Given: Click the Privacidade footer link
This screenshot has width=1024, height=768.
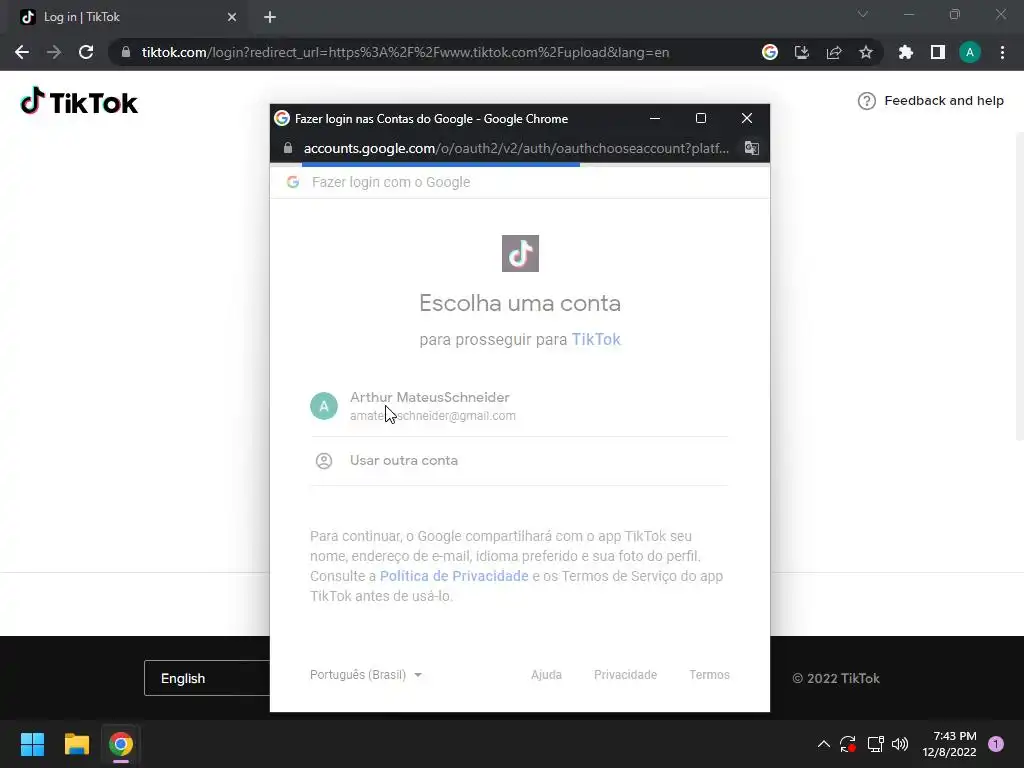Looking at the screenshot, I should (x=626, y=675).
